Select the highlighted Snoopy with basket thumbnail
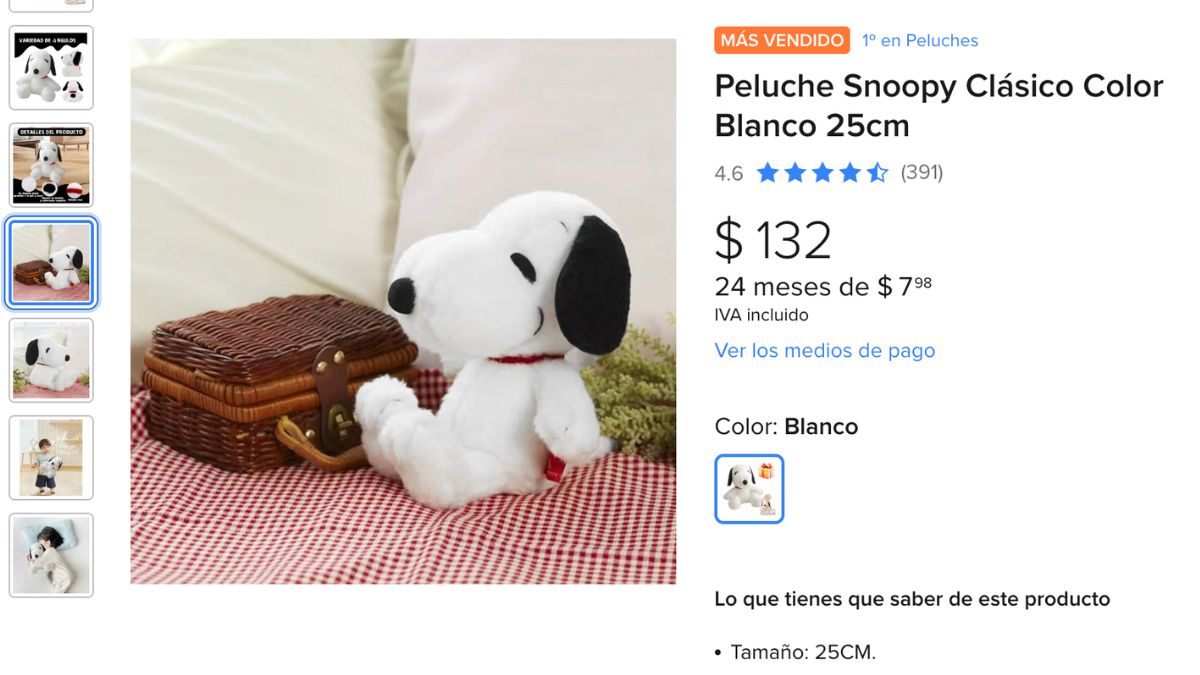 51,262
